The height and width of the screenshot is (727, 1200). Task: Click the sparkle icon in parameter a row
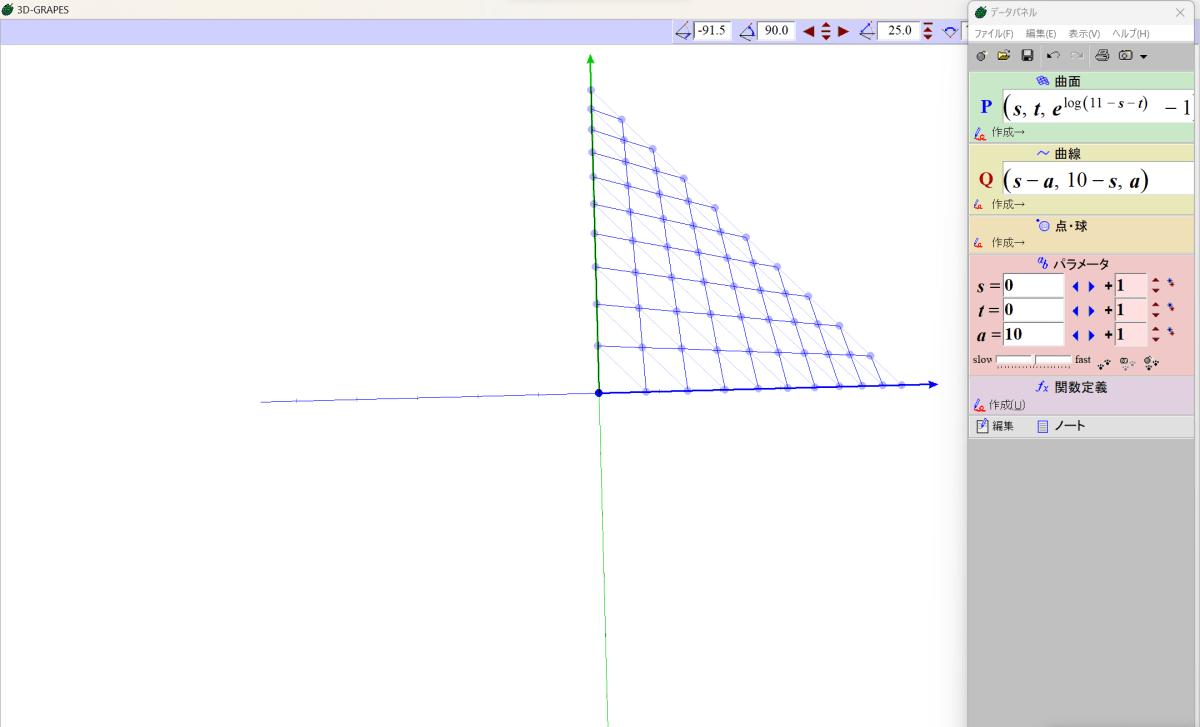pos(1170,331)
